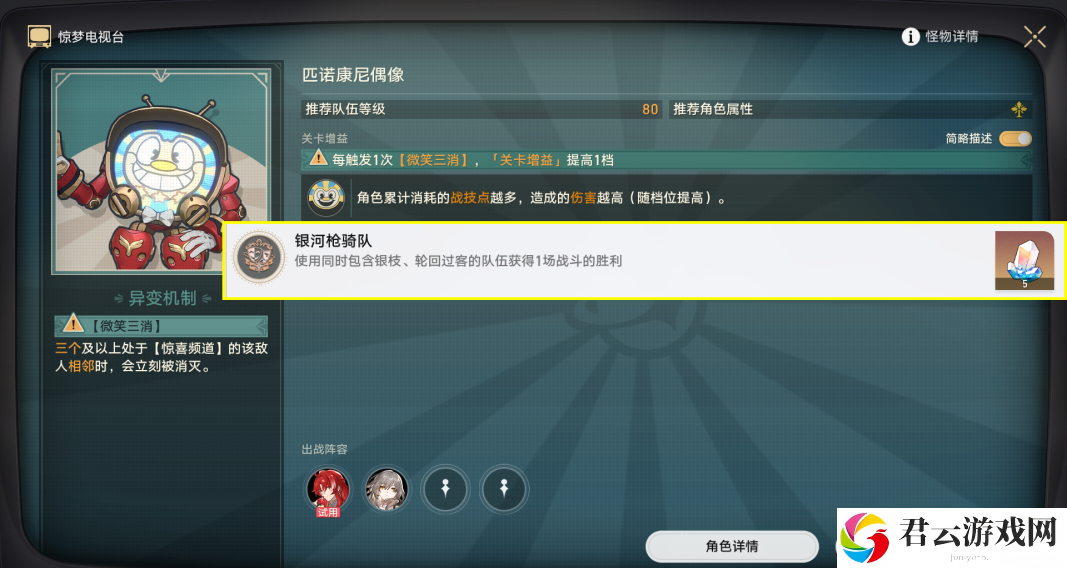Image resolution: width=1067 pixels, height=568 pixels.
Task: Open 怪物详情 info icon
Action: (910, 37)
